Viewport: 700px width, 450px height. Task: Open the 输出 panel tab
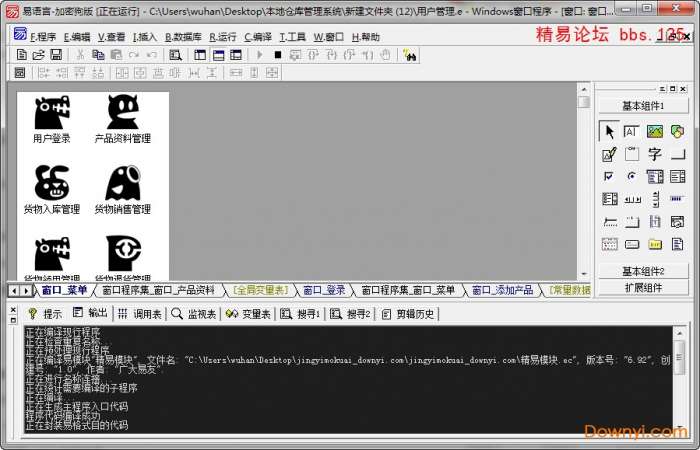pos(90,313)
